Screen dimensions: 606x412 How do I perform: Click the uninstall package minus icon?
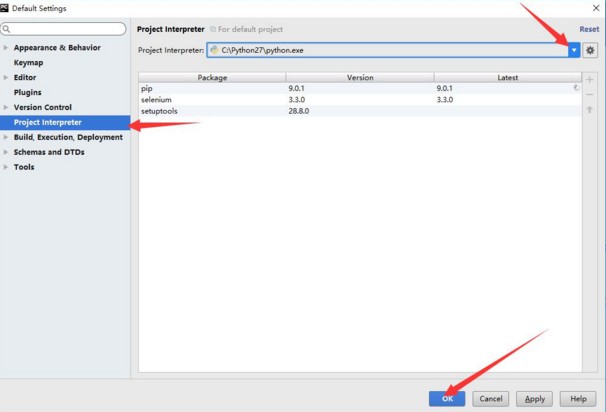[x=589, y=95]
